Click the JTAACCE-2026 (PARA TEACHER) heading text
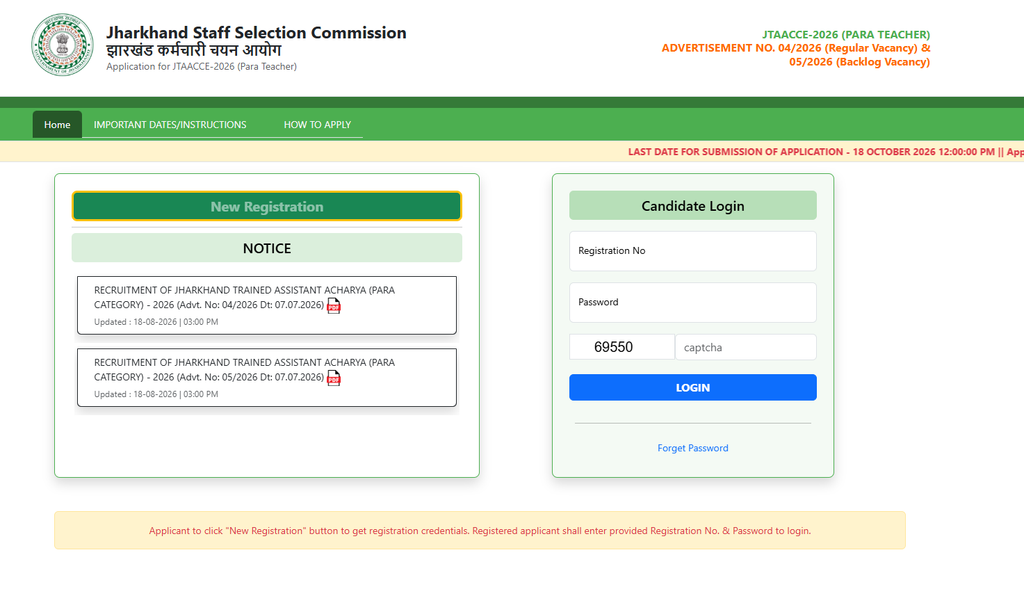Screen dimensions: 1024x594 click(x=846, y=35)
